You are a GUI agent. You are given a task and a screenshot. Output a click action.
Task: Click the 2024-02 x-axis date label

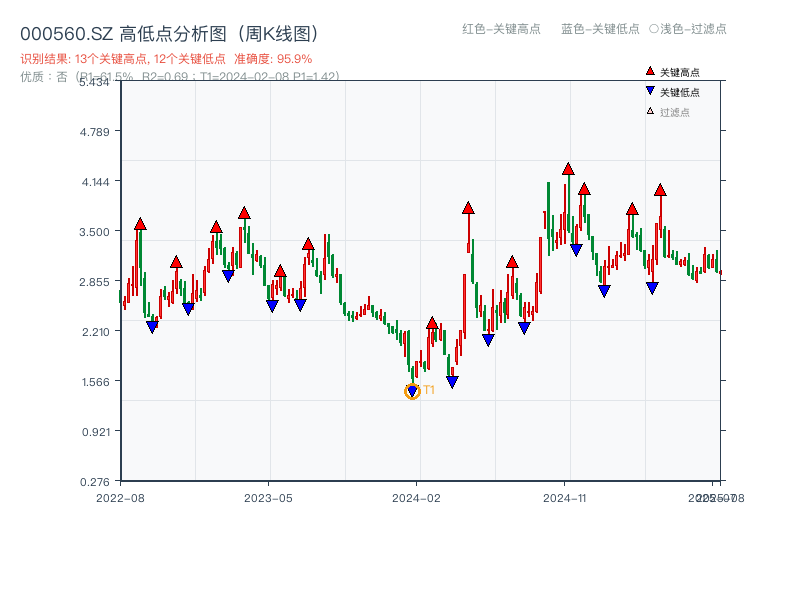(x=416, y=498)
